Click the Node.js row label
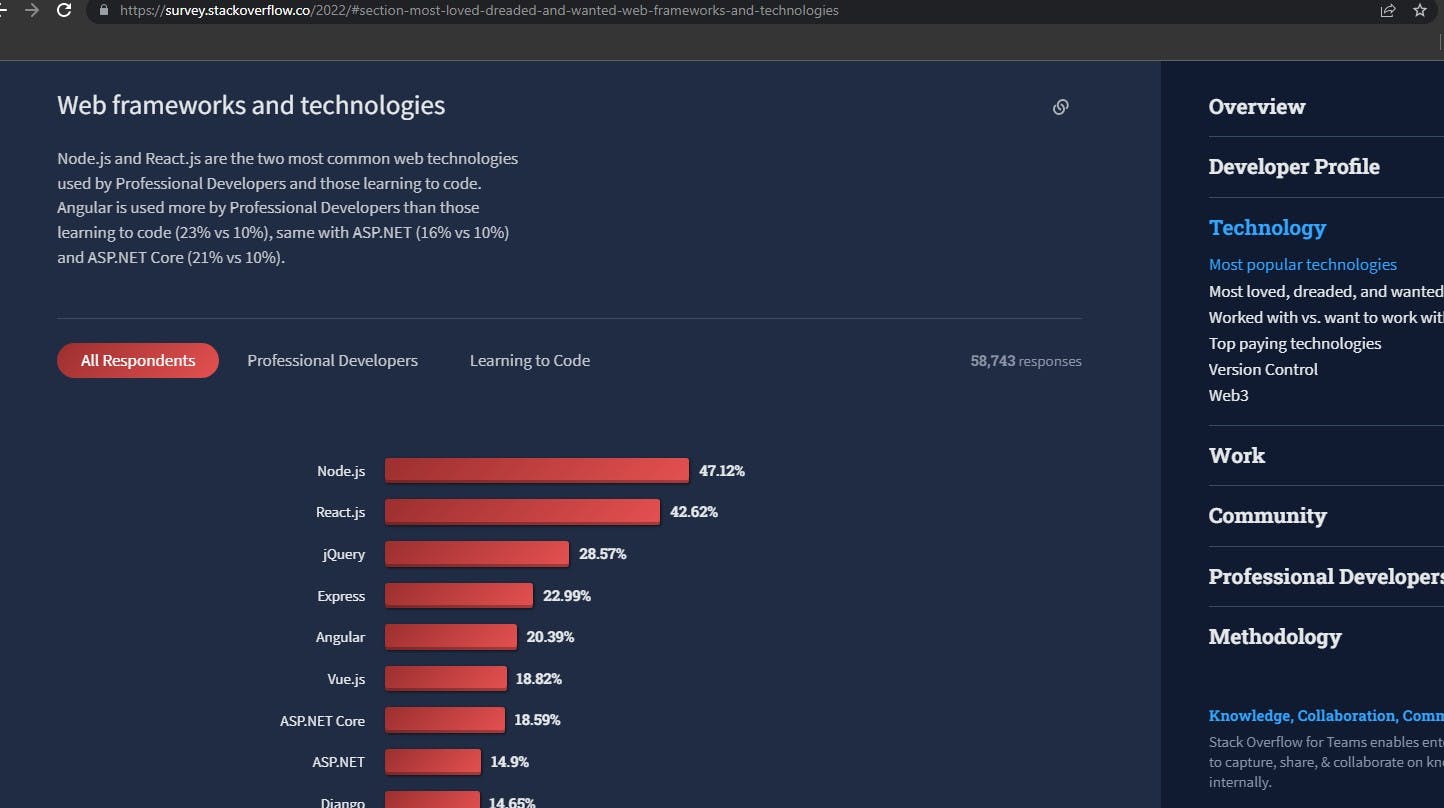The height and width of the screenshot is (808, 1444). pos(341,471)
